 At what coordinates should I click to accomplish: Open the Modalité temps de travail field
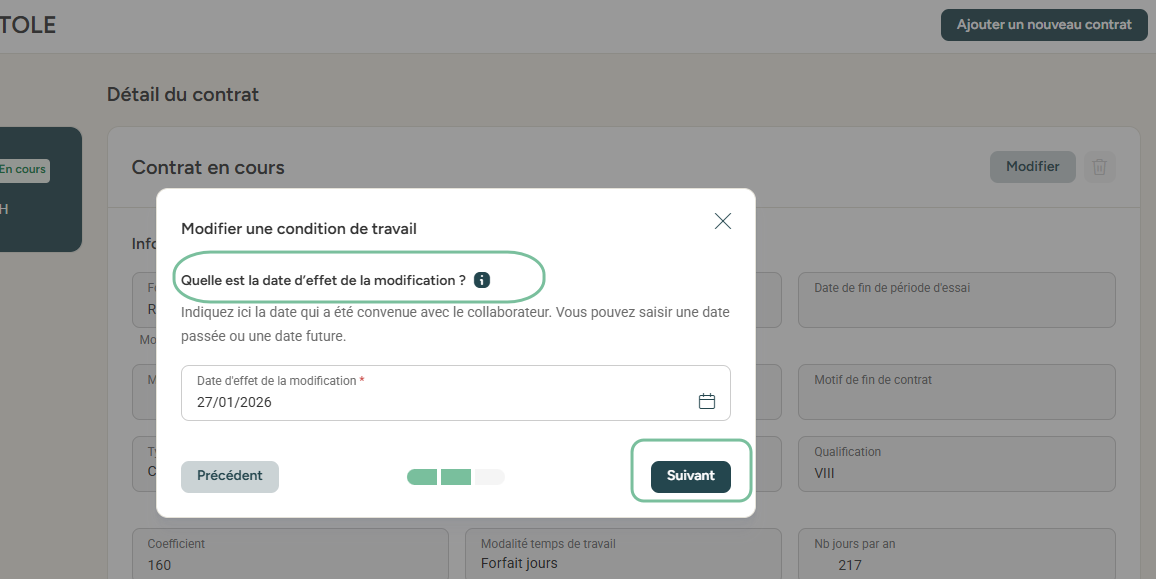click(x=622, y=555)
